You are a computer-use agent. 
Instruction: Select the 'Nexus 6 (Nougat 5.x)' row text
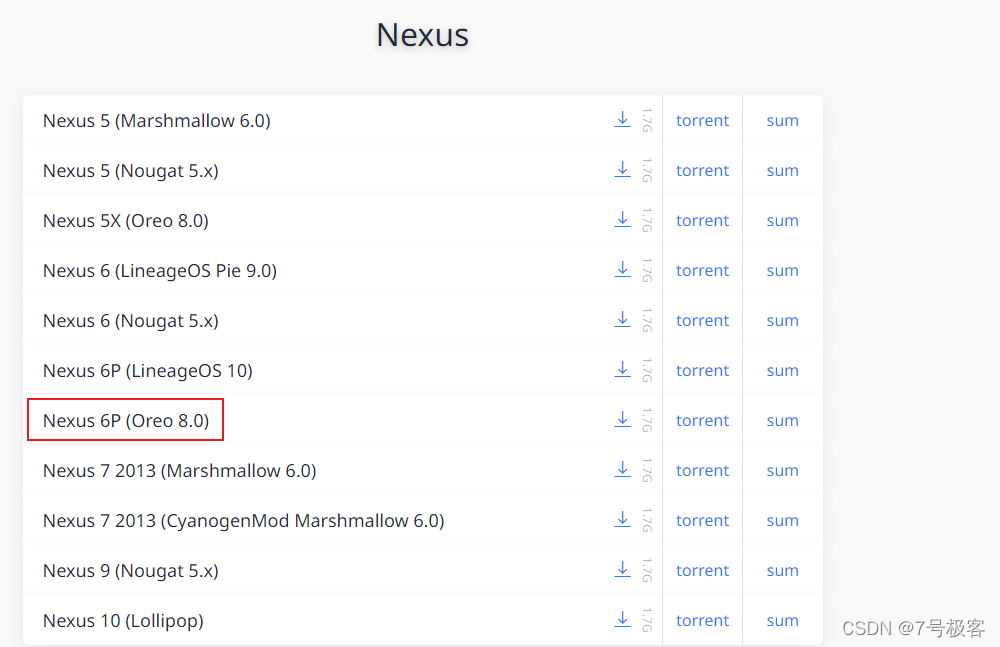point(131,321)
